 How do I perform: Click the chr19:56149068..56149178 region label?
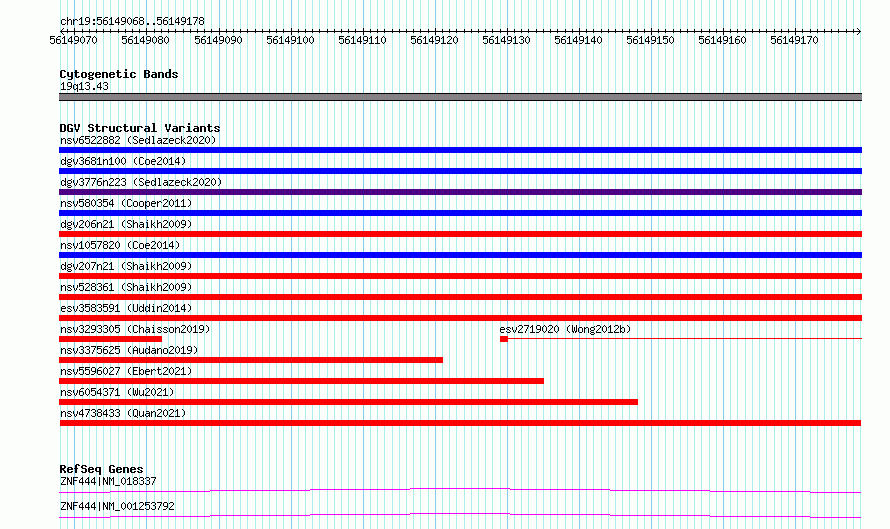(132, 21)
